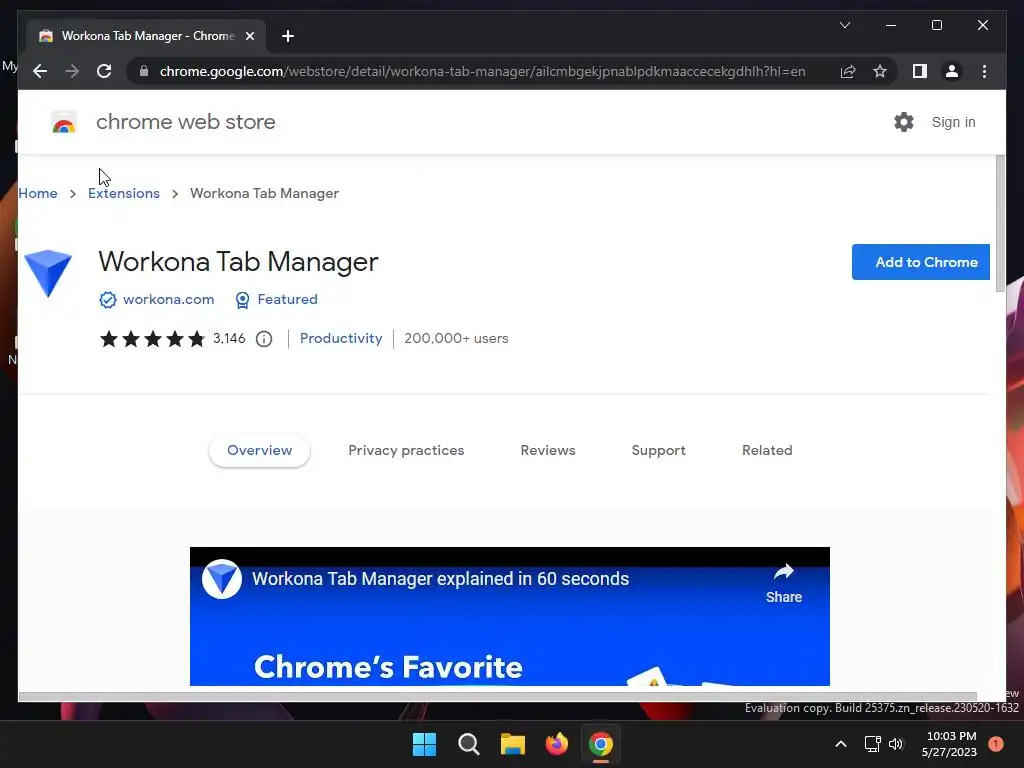This screenshot has width=1024, height=768.
Task: Click the browser forward arrow
Action: pyautogui.click(x=72, y=71)
